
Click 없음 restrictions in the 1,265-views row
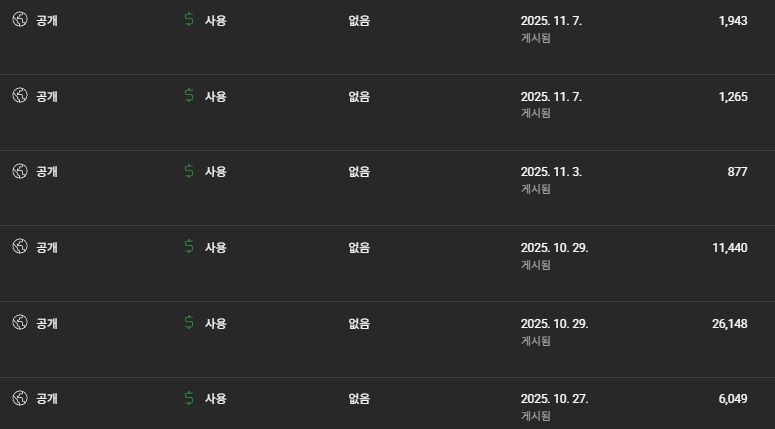[359, 96]
